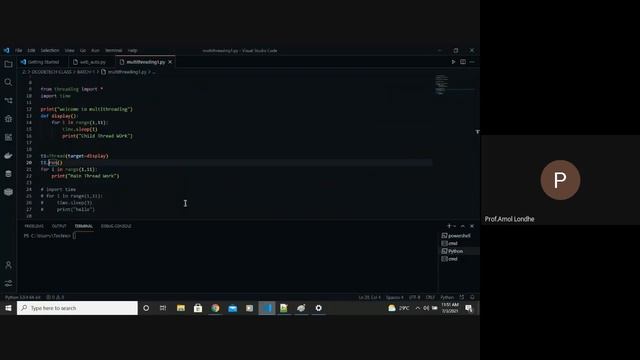Viewport: 640px width, 360px height.
Task: Add a new terminal with the plus icon
Action: [x=449, y=226]
